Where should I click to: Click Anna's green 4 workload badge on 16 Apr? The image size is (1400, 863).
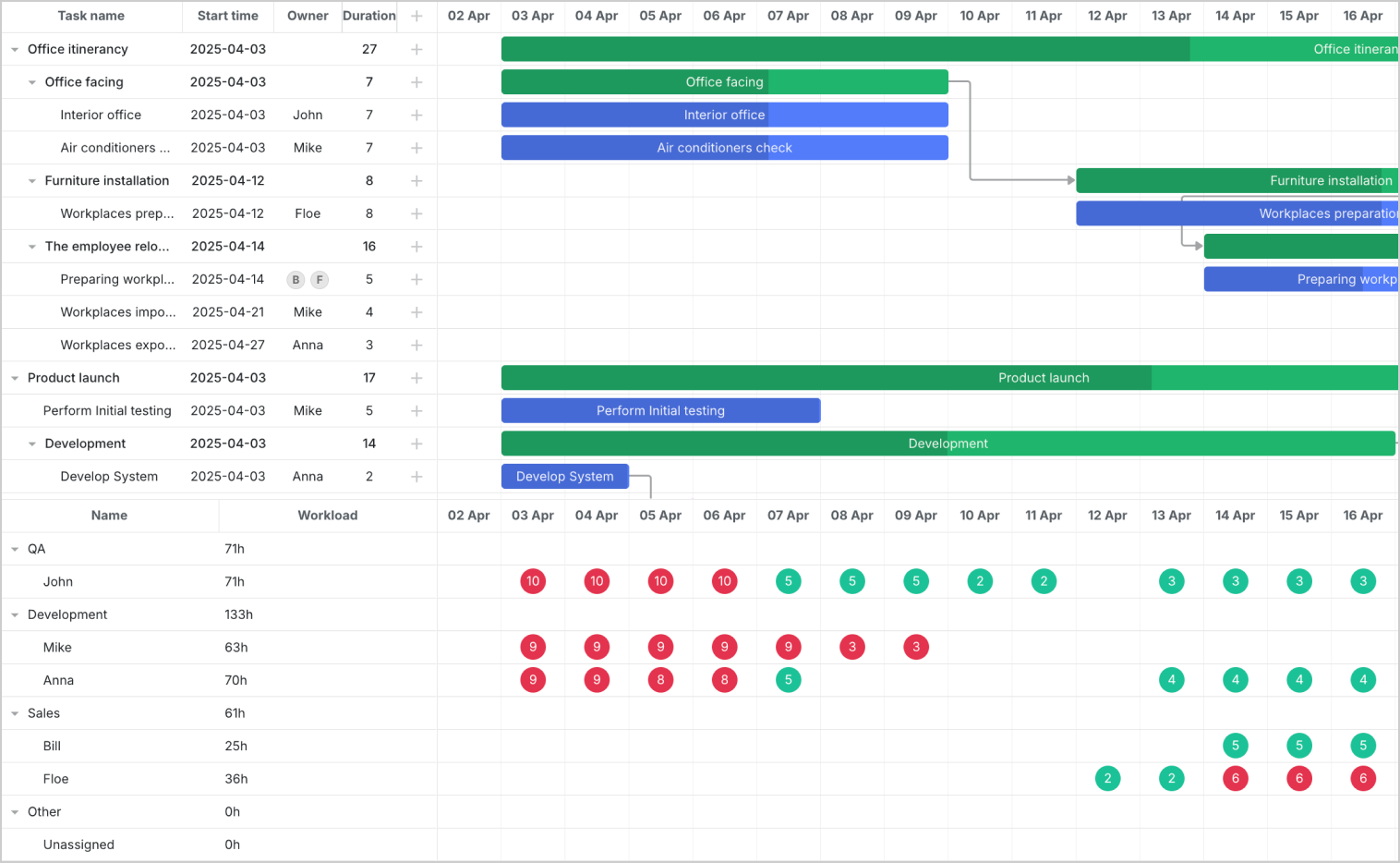click(x=1363, y=680)
